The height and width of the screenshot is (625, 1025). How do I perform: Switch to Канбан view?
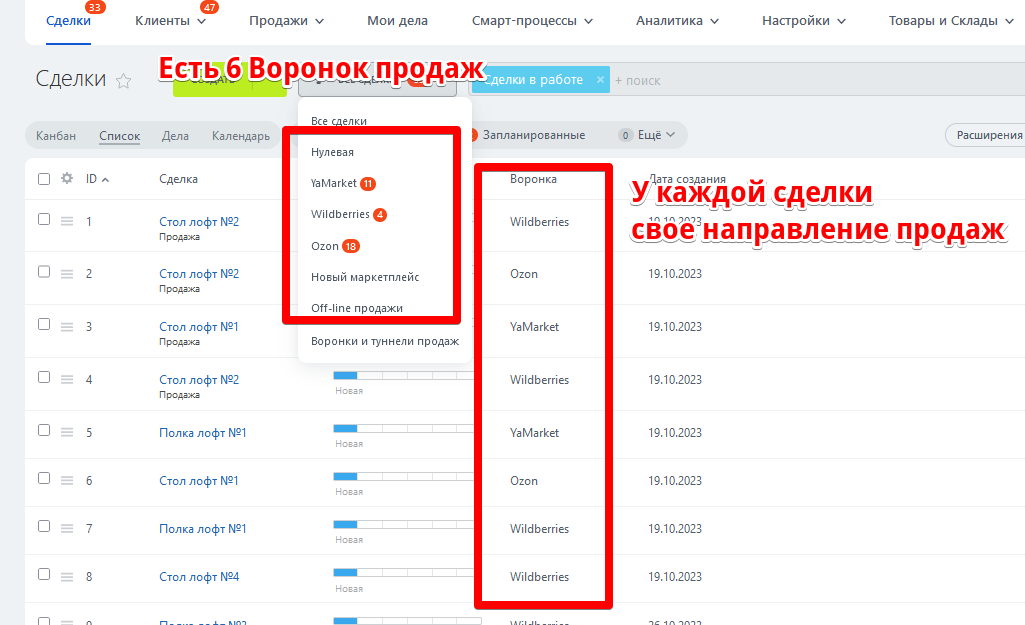pos(56,135)
